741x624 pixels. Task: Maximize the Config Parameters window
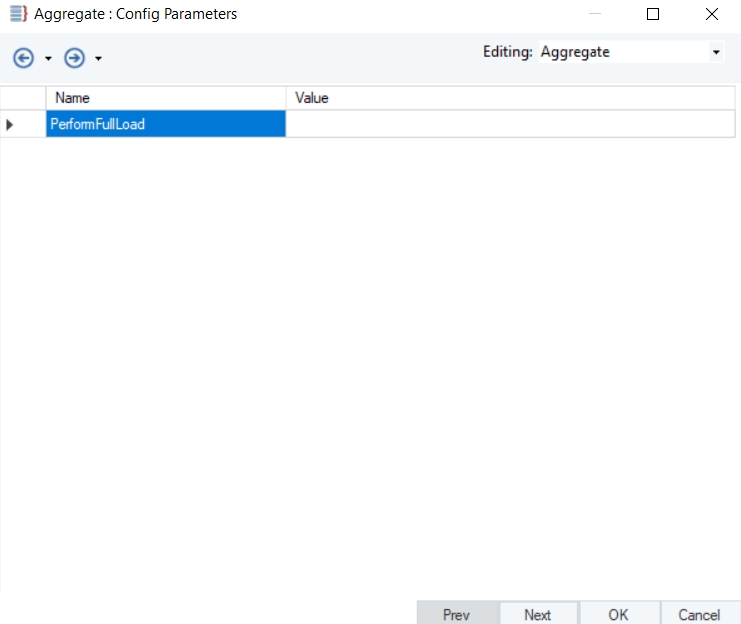pyautogui.click(x=653, y=14)
